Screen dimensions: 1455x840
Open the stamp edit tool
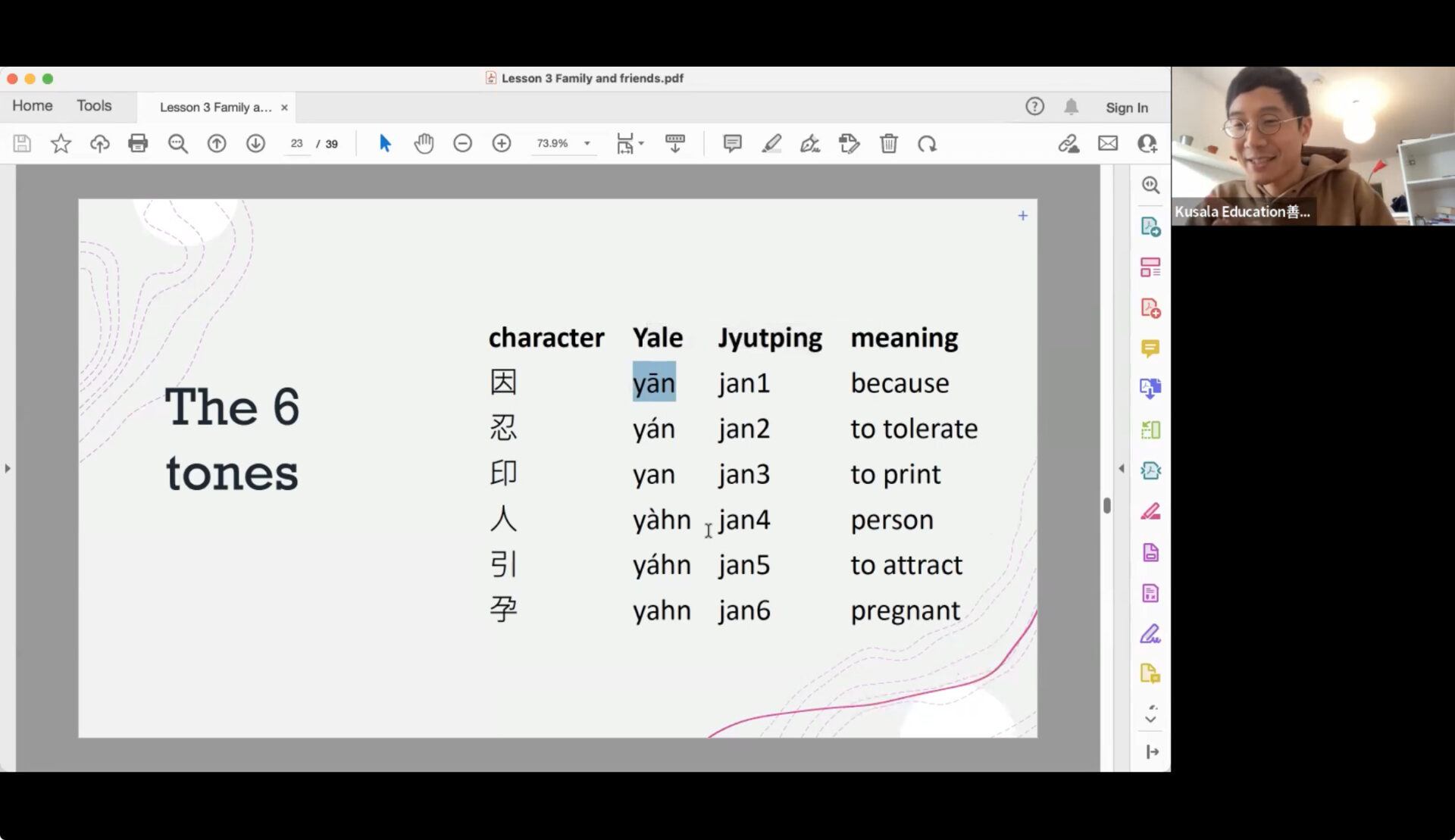click(850, 143)
